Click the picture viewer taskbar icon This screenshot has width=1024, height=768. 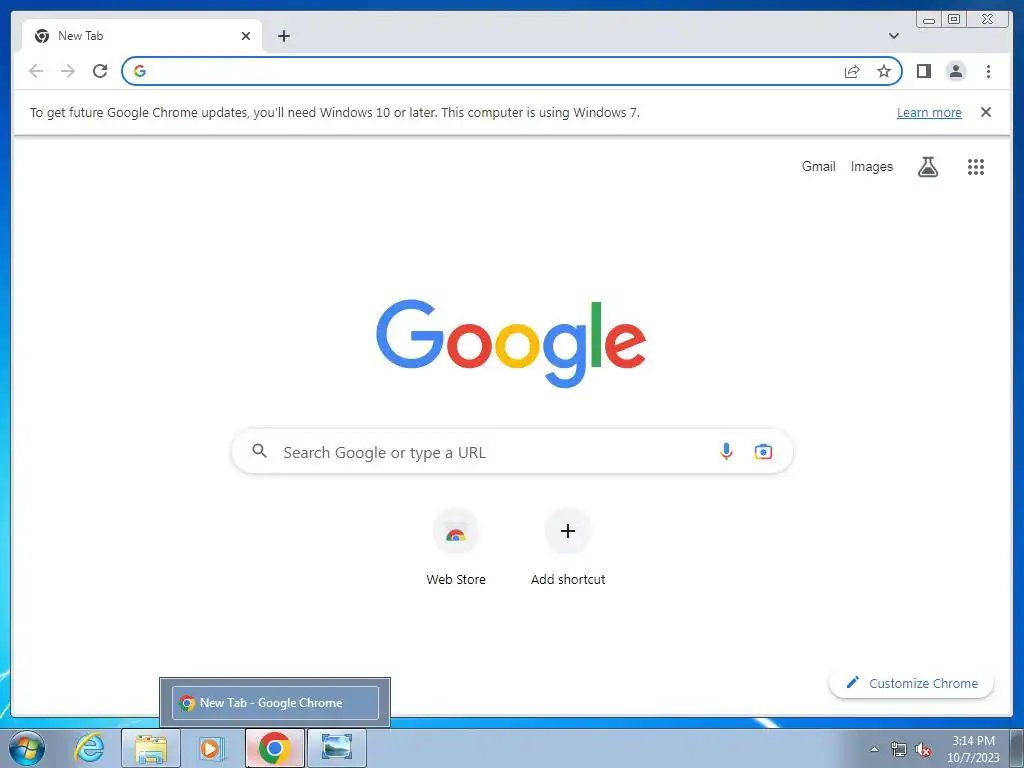336,748
